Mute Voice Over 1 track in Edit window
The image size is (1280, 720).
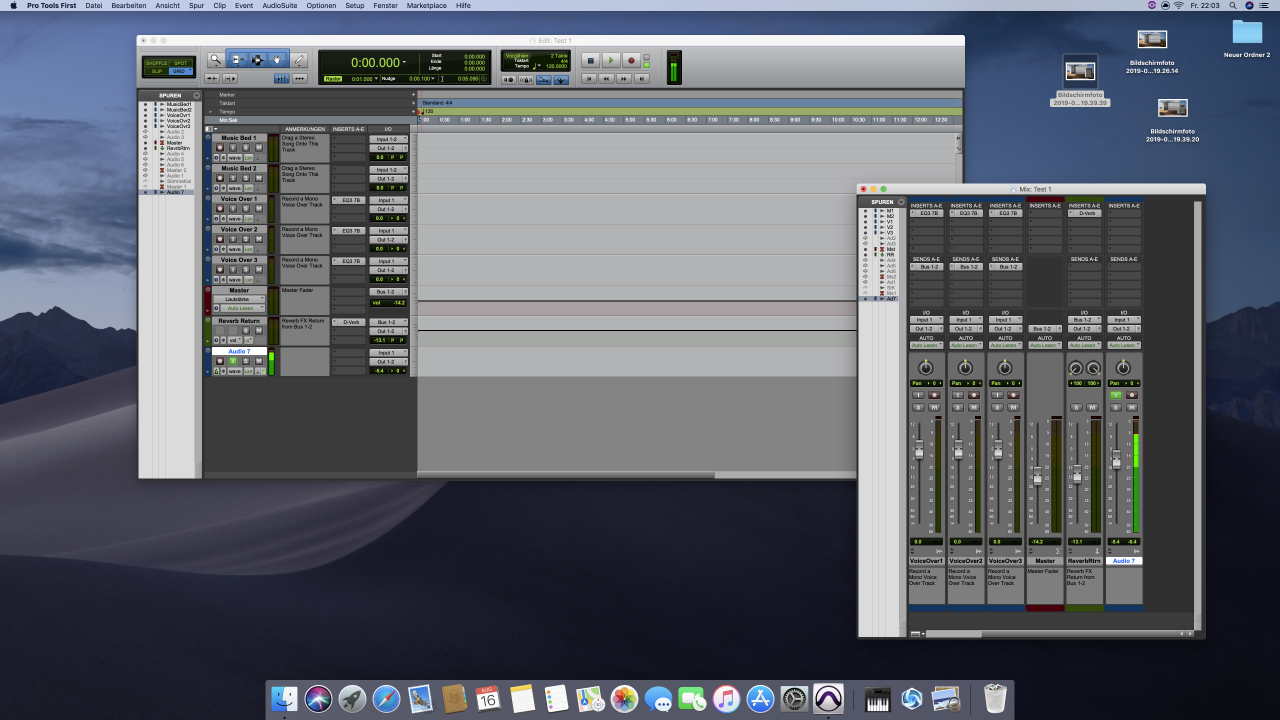(259, 208)
